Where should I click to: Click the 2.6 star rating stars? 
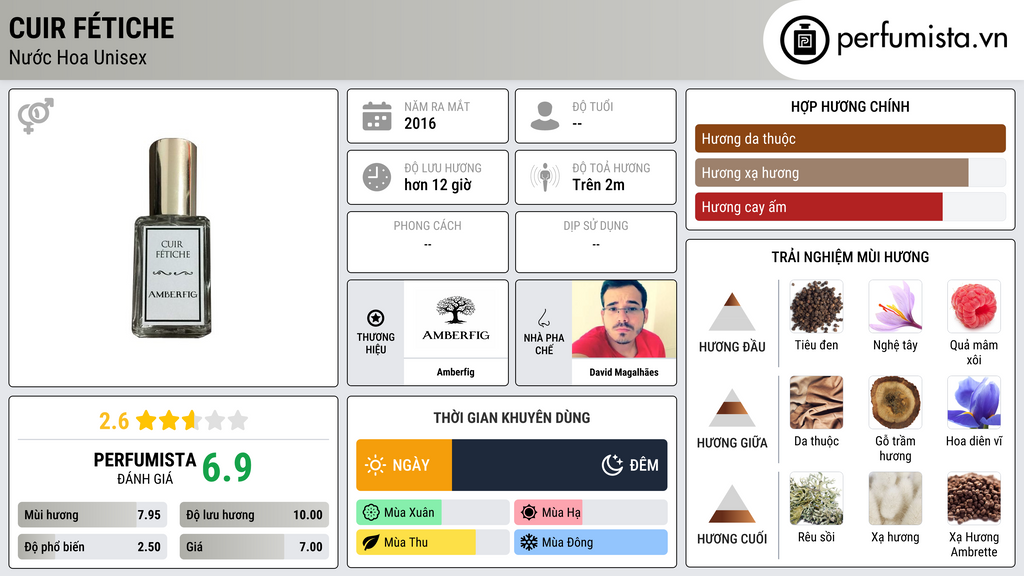point(192,420)
